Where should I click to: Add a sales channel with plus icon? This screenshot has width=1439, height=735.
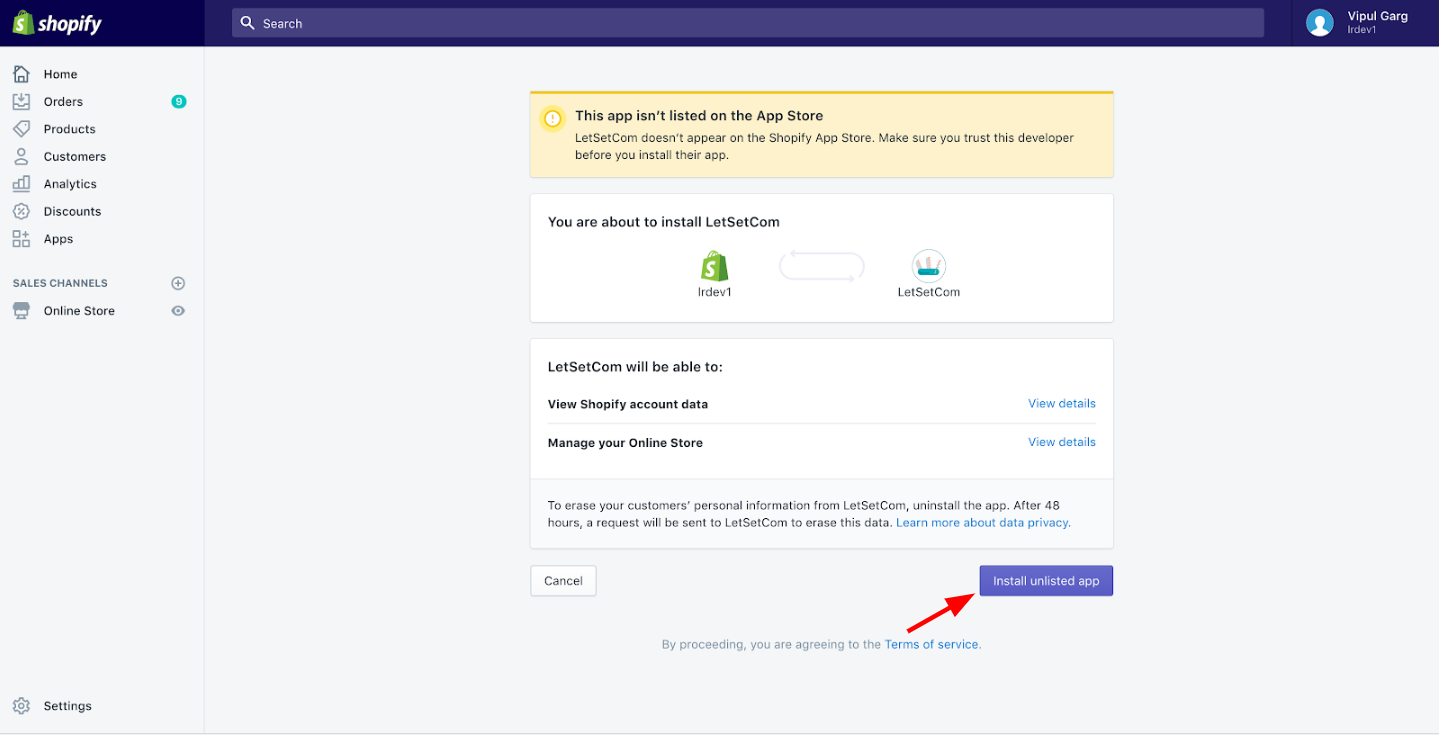tap(178, 283)
